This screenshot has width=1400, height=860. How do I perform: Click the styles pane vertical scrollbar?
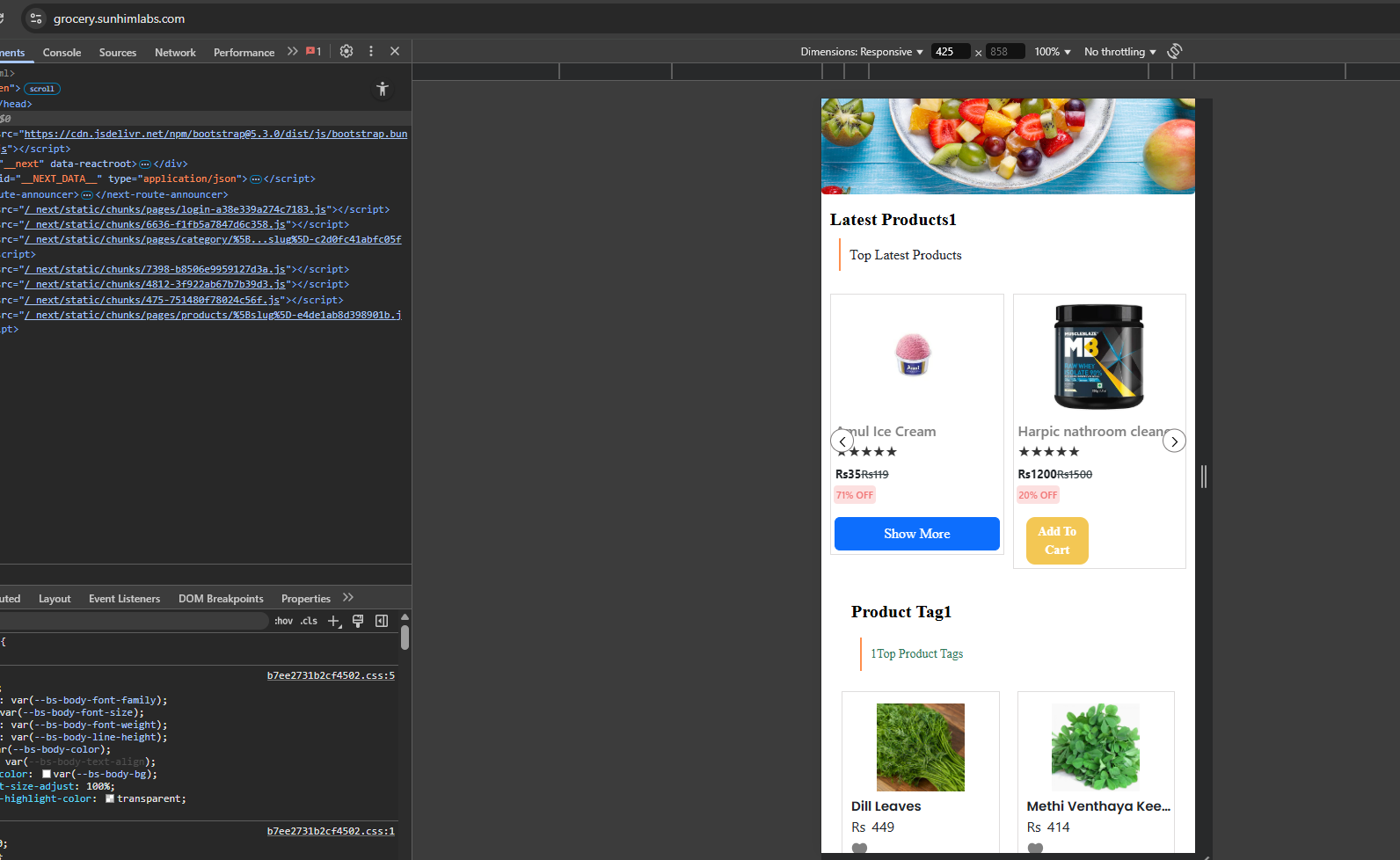[x=405, y=637]
